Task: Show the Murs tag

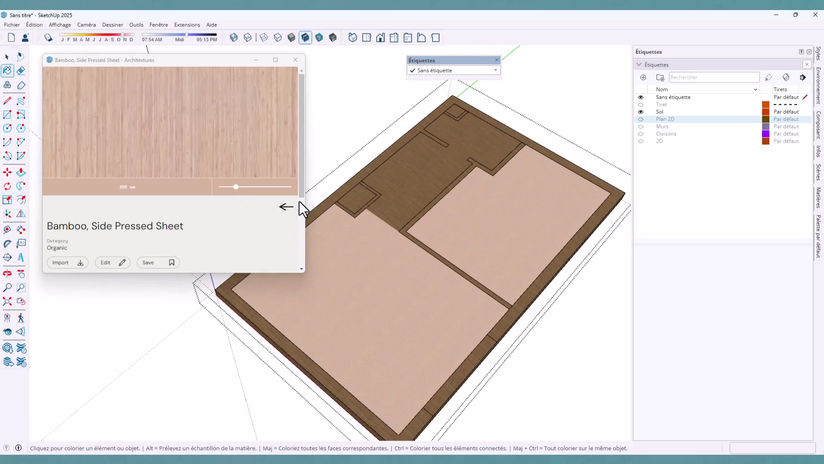Action: pyautogui.click(x=641, y=127)
